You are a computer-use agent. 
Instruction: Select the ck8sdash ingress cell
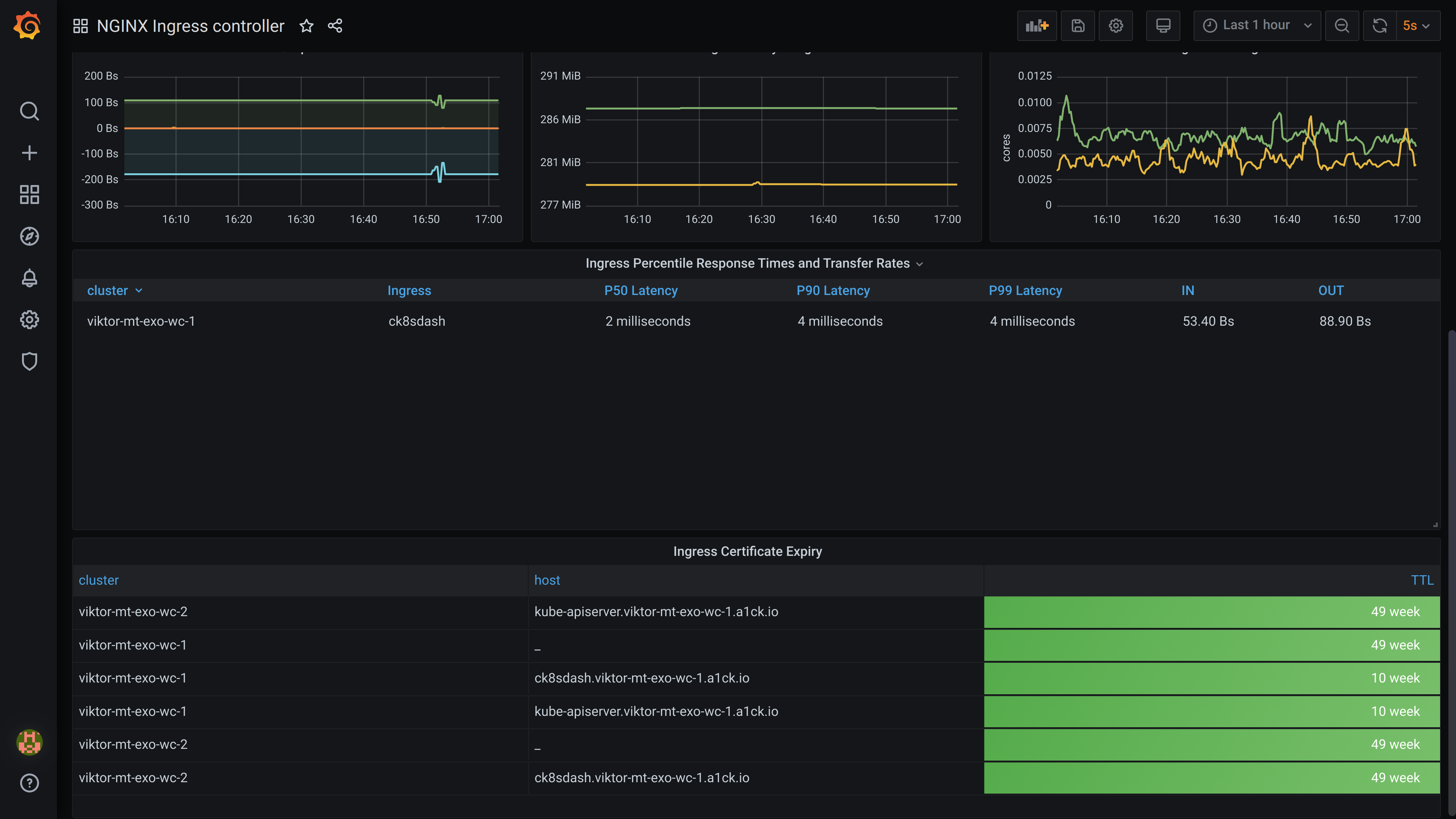pyautogui.click(x=417, y=321)
